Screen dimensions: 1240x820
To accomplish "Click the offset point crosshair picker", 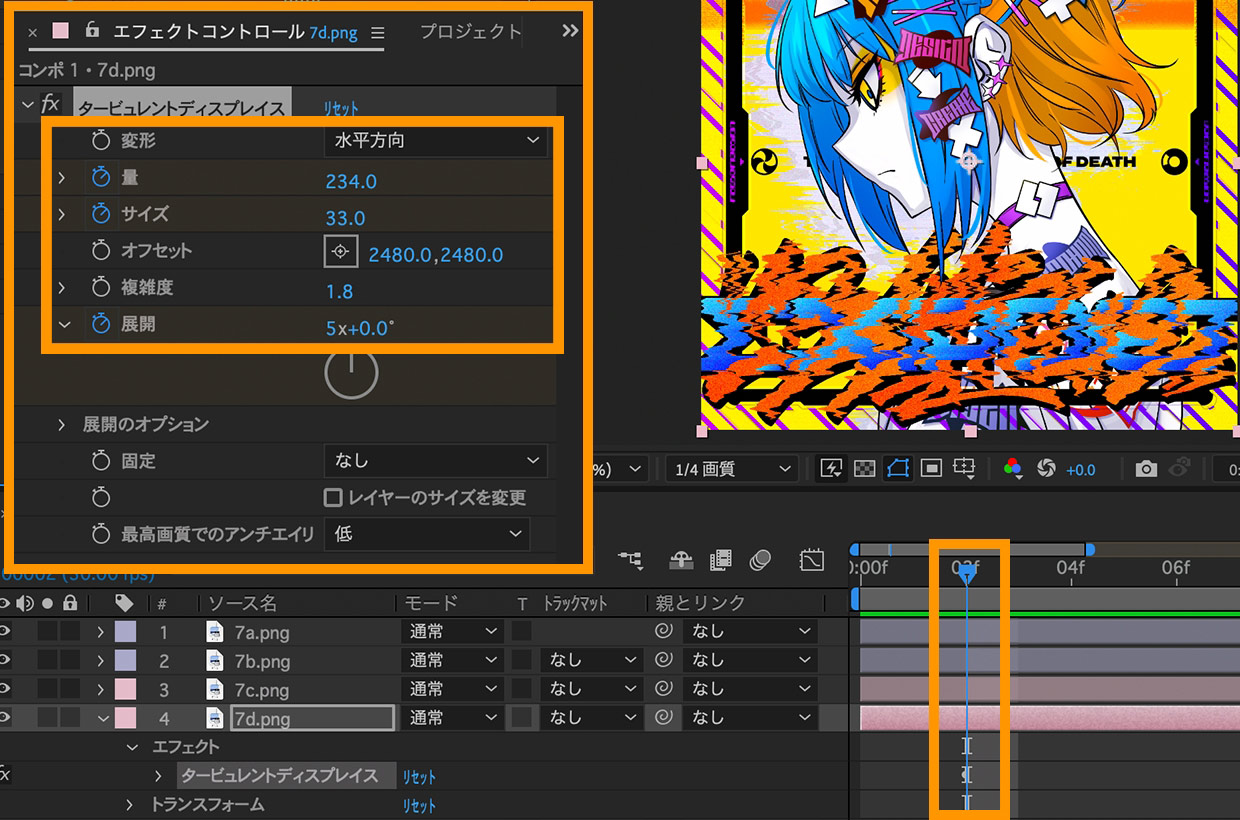I will [x=340, y=252].
